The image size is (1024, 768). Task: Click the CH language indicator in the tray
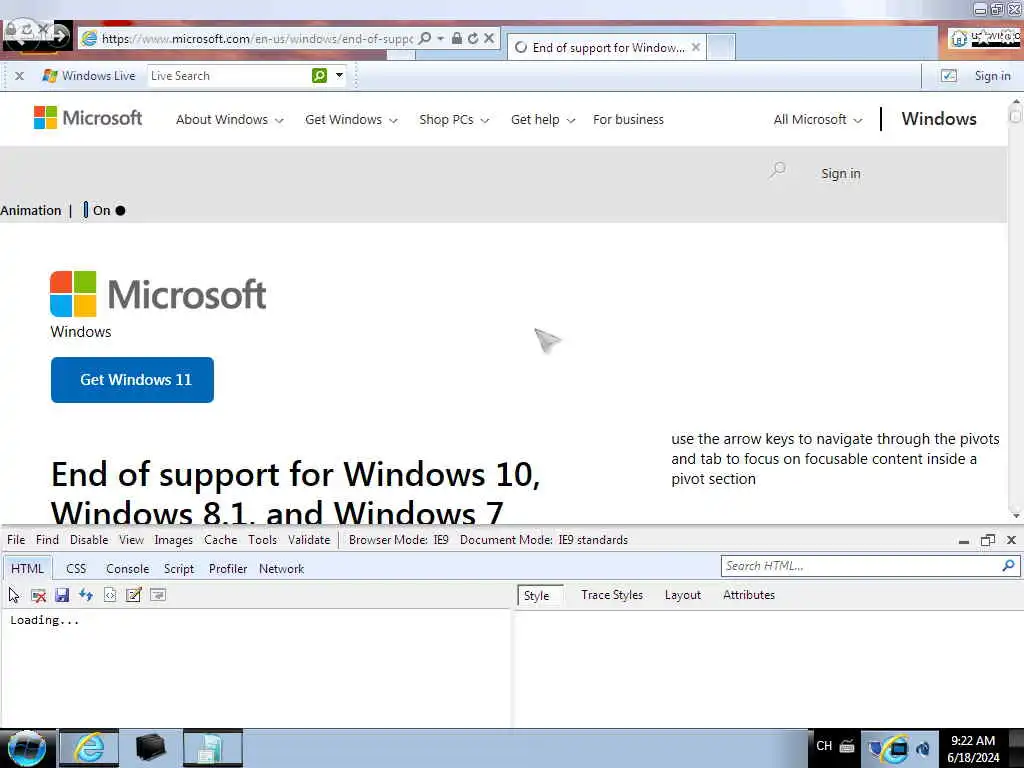[824, 746]
